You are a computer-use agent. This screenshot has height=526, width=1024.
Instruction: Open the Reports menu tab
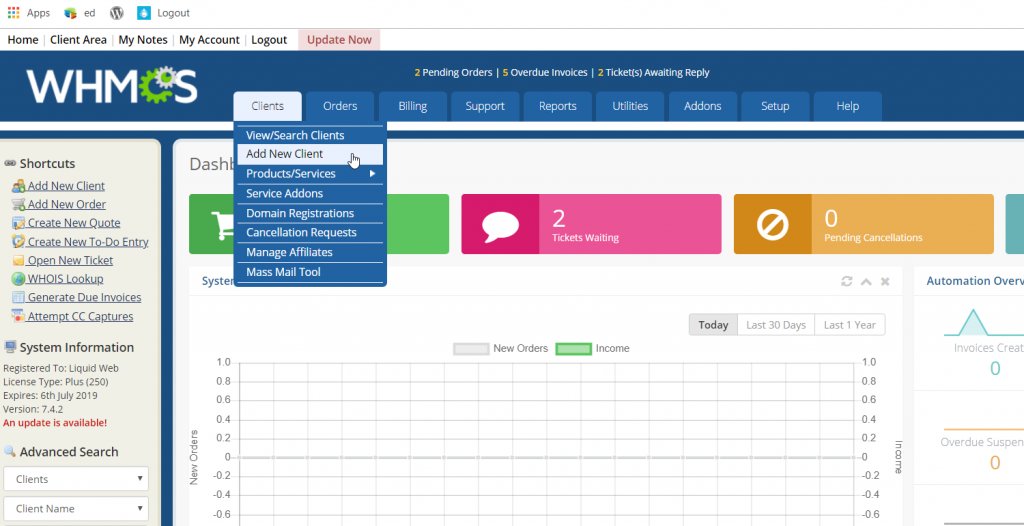coord(558,106)
